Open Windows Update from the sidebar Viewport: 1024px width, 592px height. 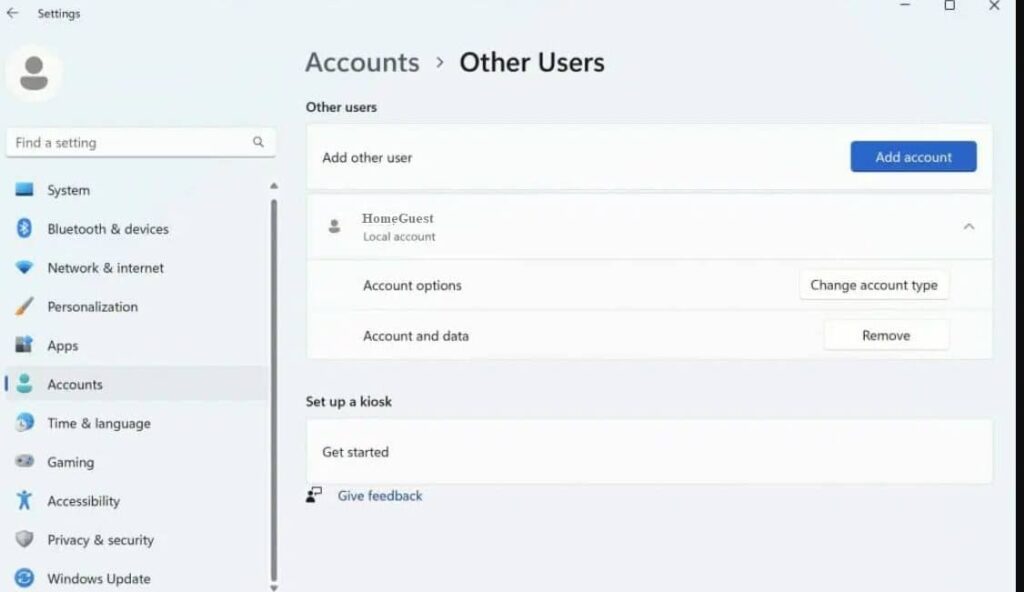(x=97, y=578)
